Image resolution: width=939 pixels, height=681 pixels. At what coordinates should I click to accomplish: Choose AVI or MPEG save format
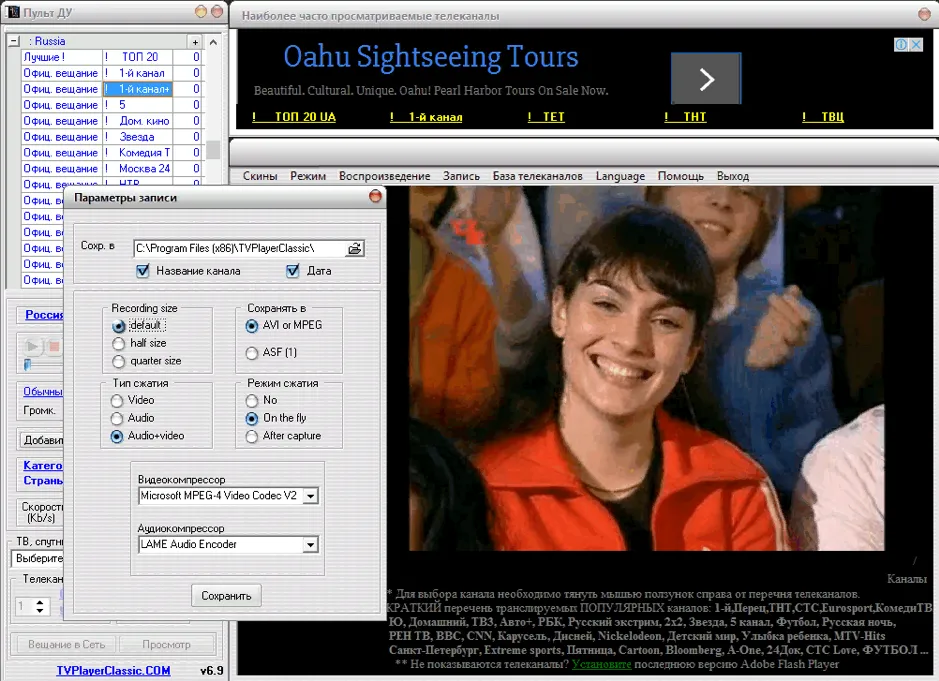(x=252, y=326)
